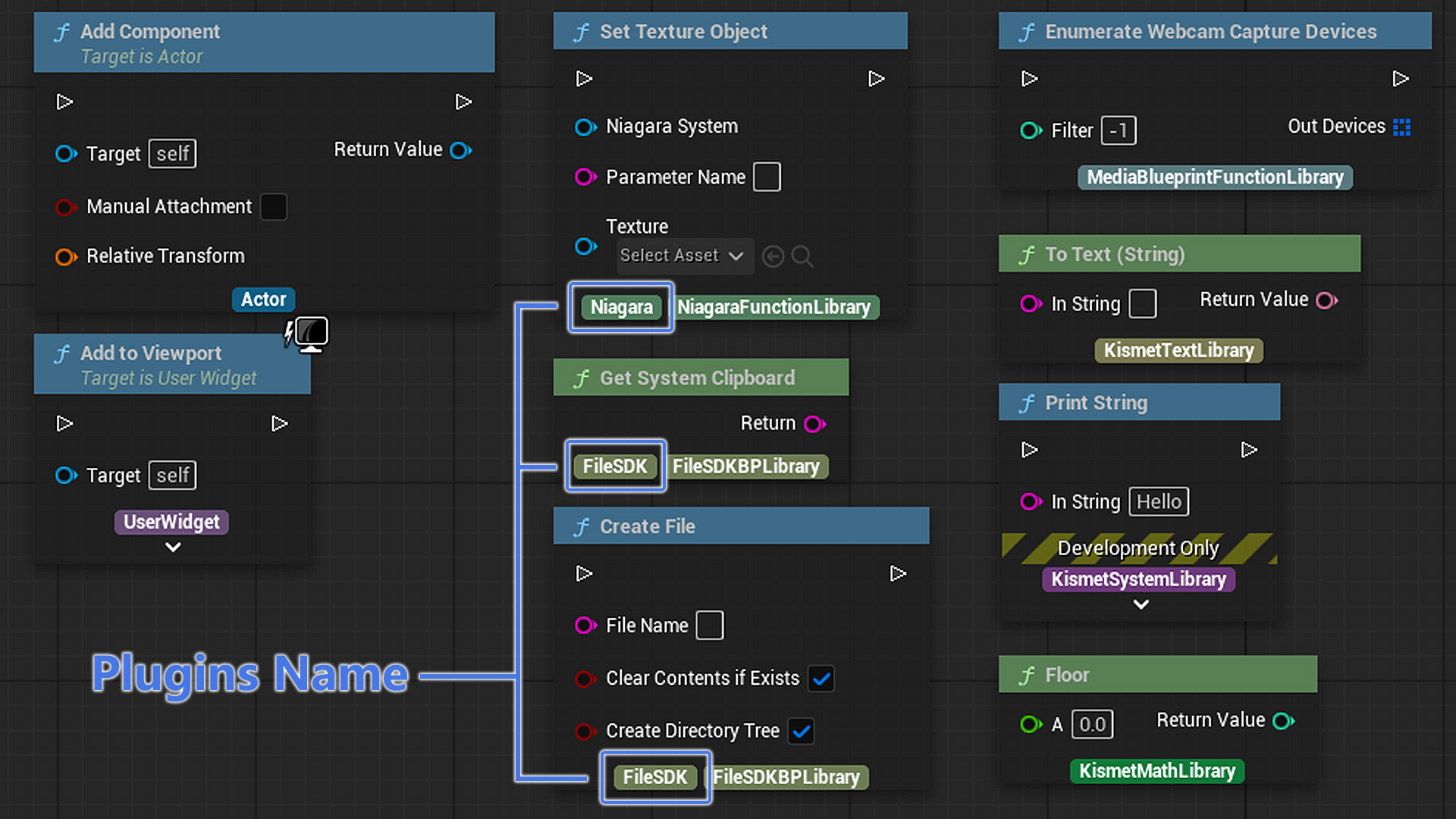Click the Return pin on Get System Clipboard
Screen dimensions: 1456x819
[815, 424]
